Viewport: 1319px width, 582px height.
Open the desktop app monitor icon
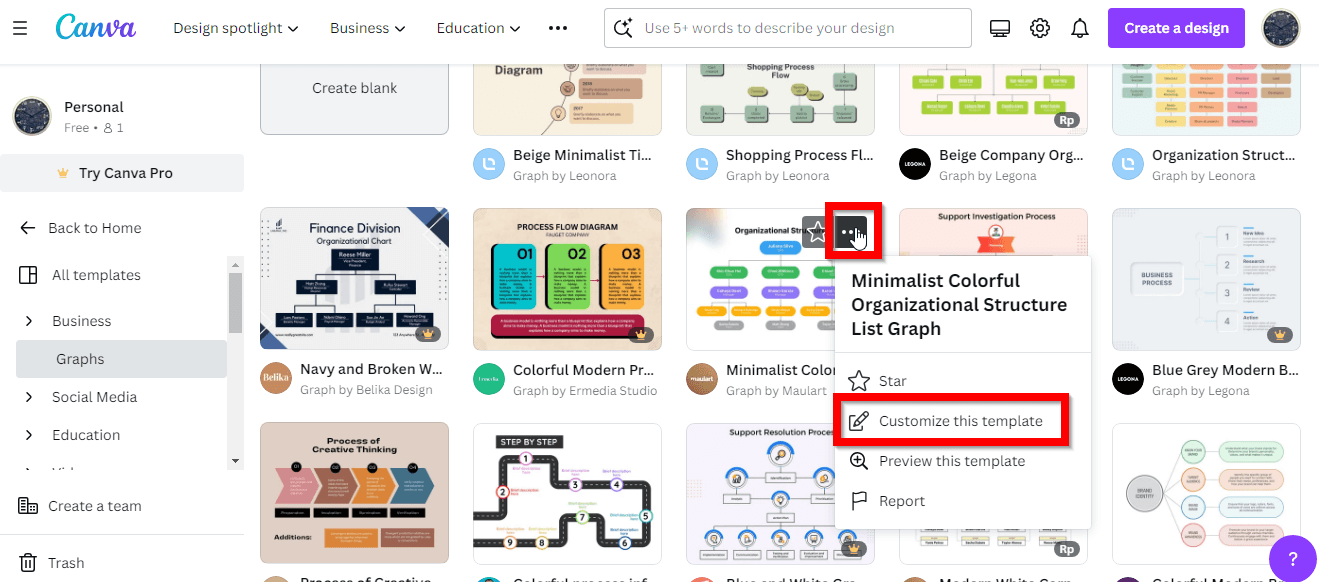point(1000,28)
